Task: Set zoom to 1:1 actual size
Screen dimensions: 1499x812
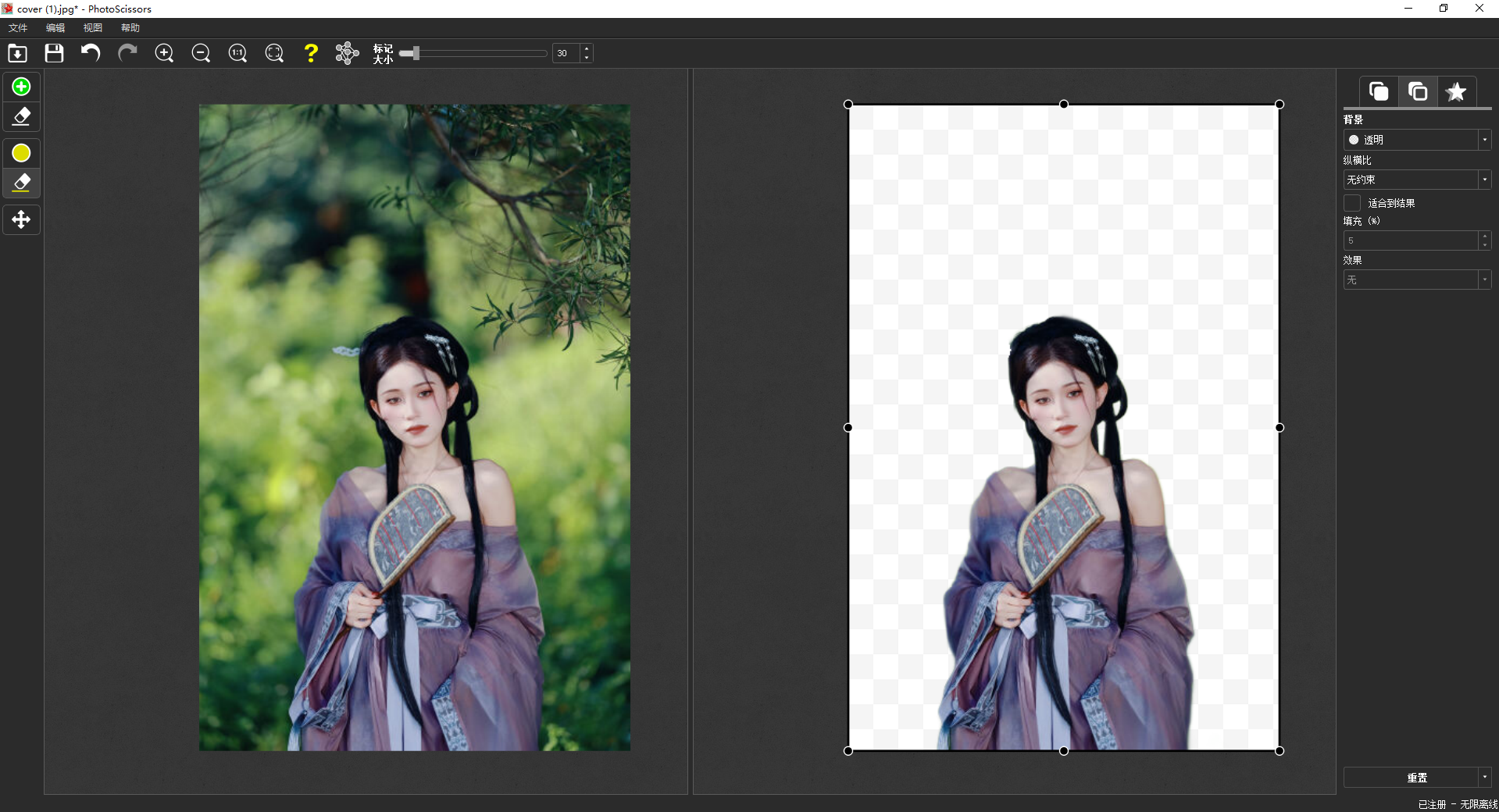Action: [237, 53]
